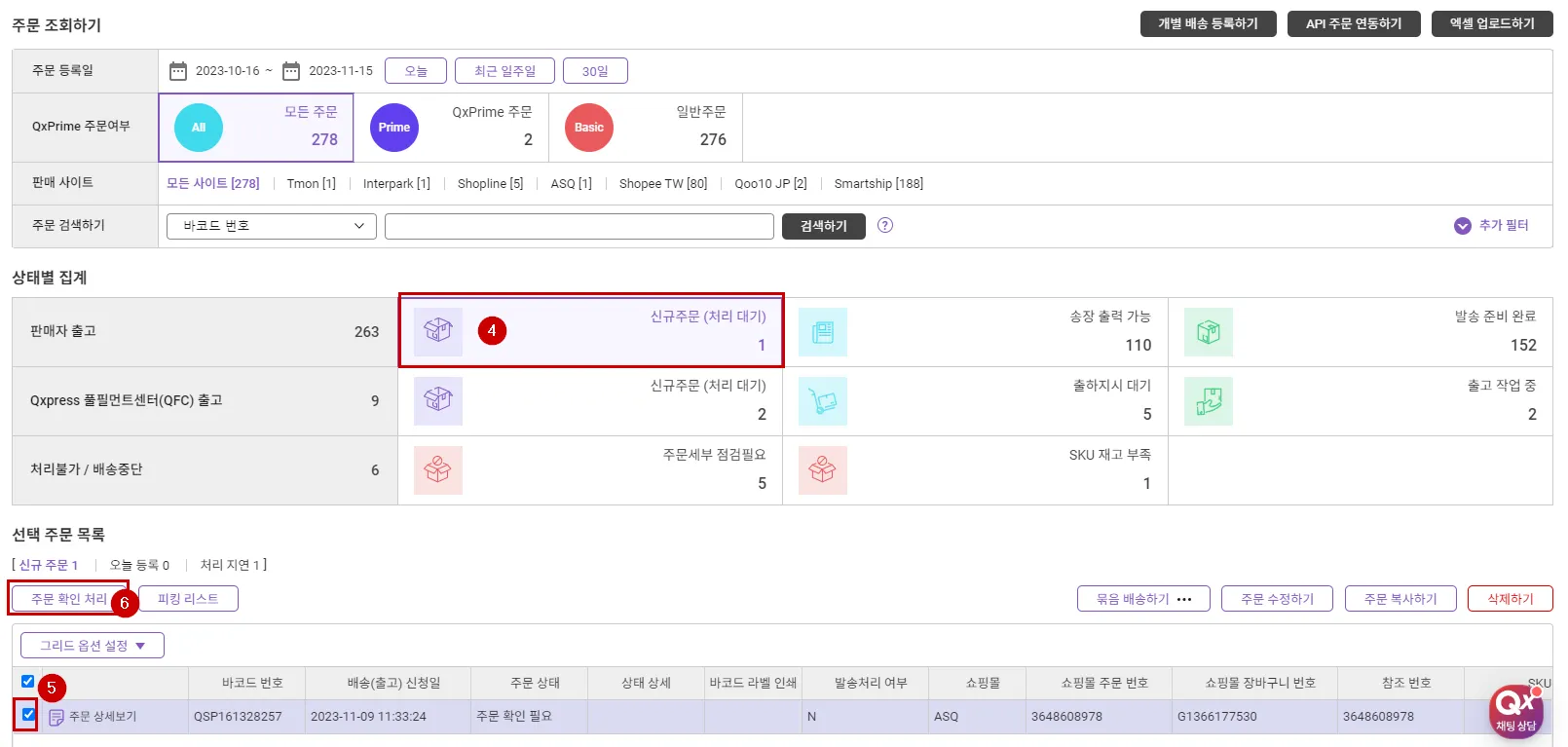Click the red 삭제하기 button
The image size is (1568, 747).
[1511, 599]
